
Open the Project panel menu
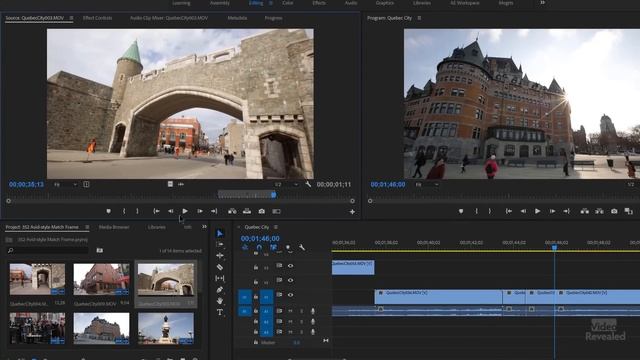[87, 227]
